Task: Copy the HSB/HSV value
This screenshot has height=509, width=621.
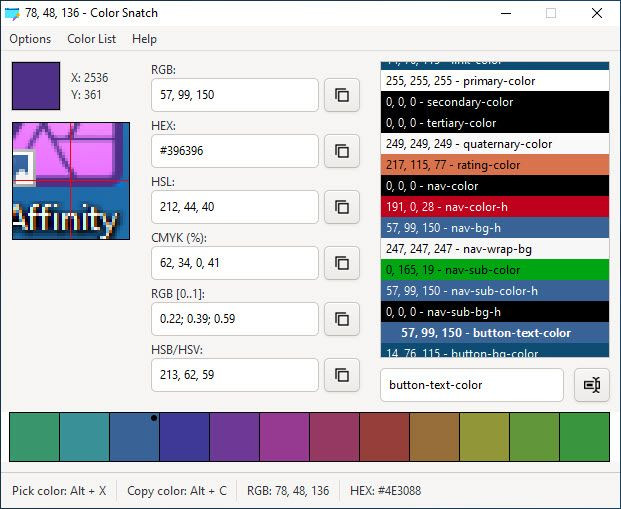Action: pos(342,375)
